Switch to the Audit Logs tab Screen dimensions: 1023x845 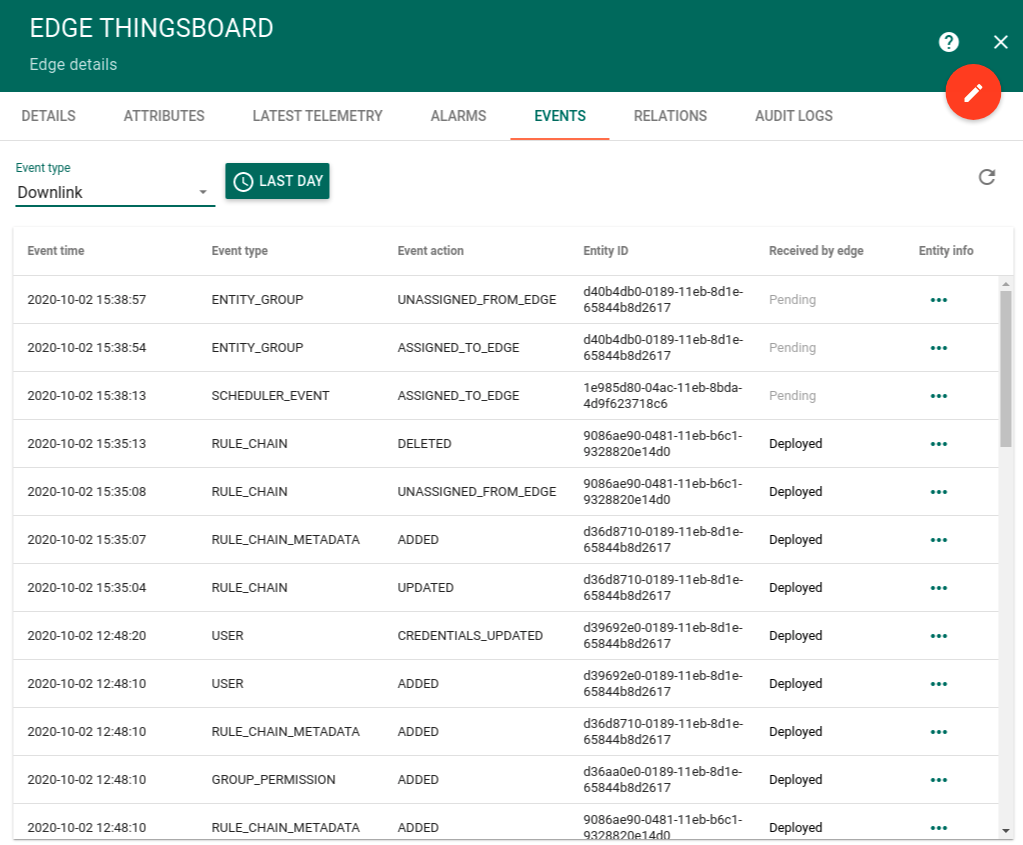pos(793,116)
